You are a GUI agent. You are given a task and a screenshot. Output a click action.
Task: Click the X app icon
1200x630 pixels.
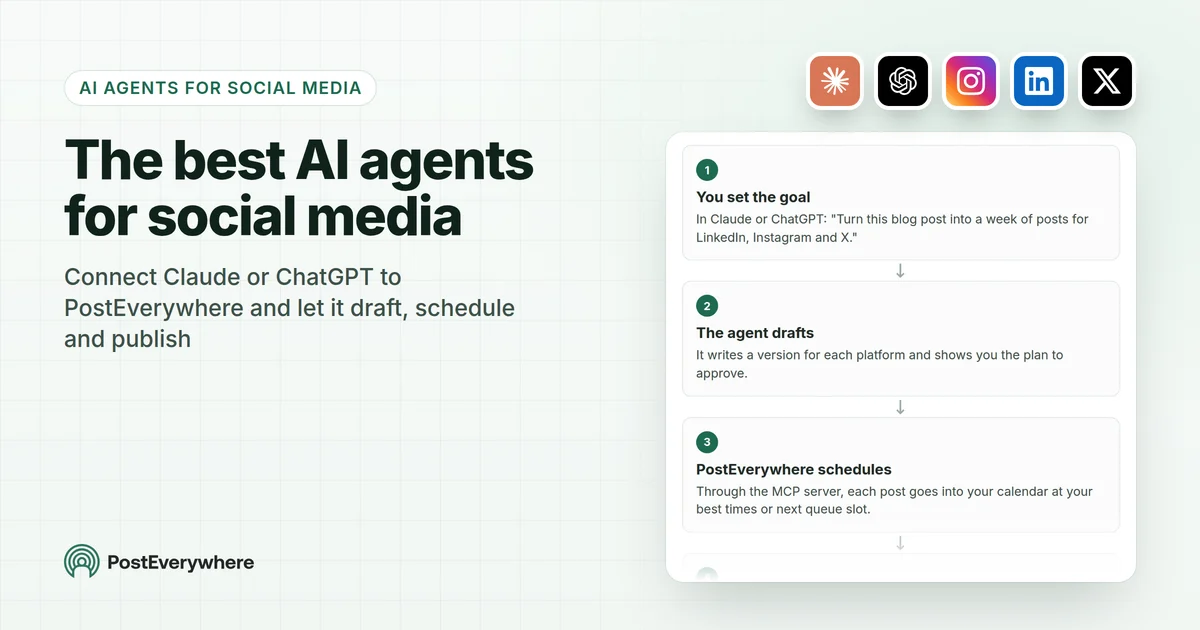(1107, 81)
